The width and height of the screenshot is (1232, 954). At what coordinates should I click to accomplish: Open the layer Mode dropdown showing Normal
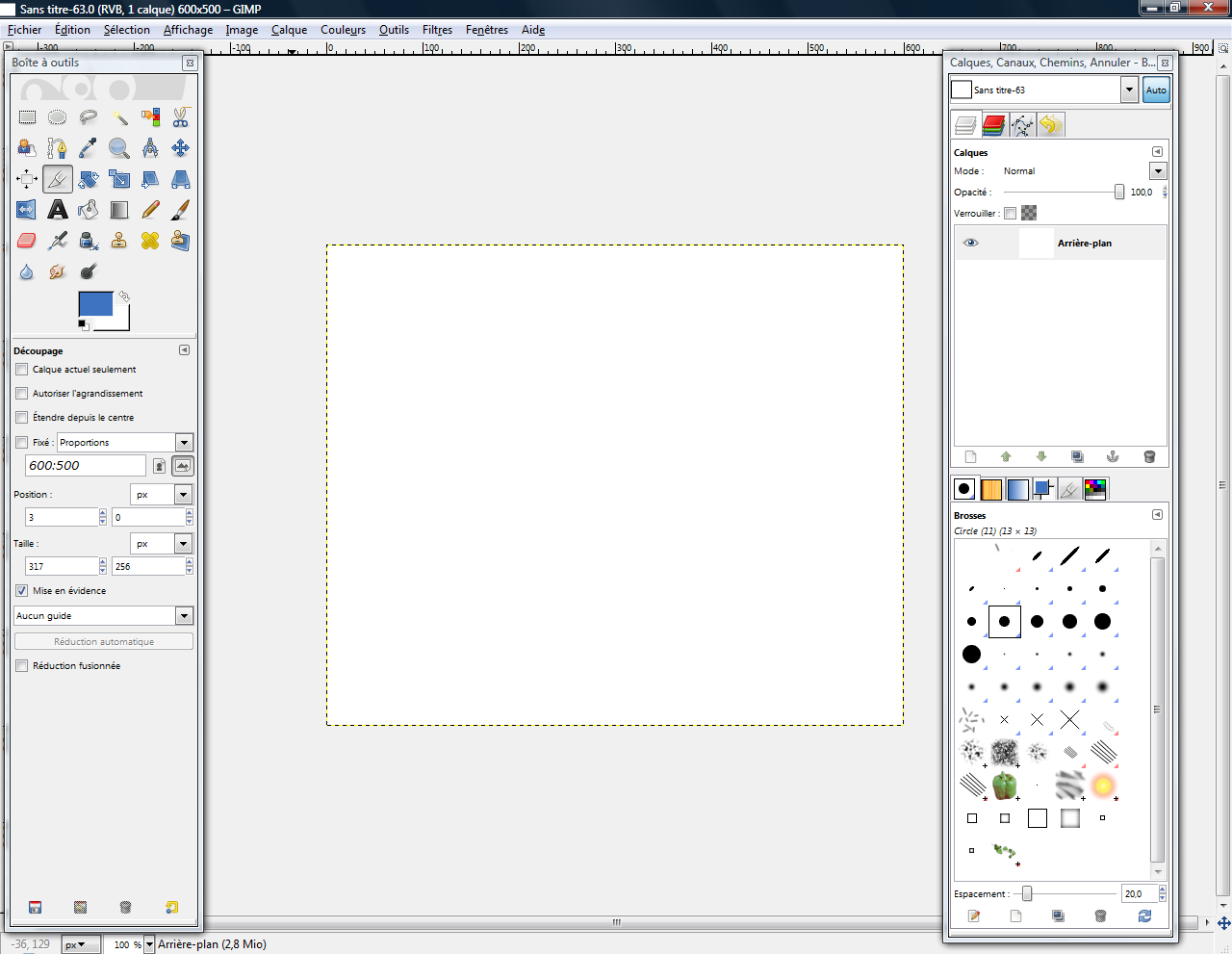tap(1158, 171)
